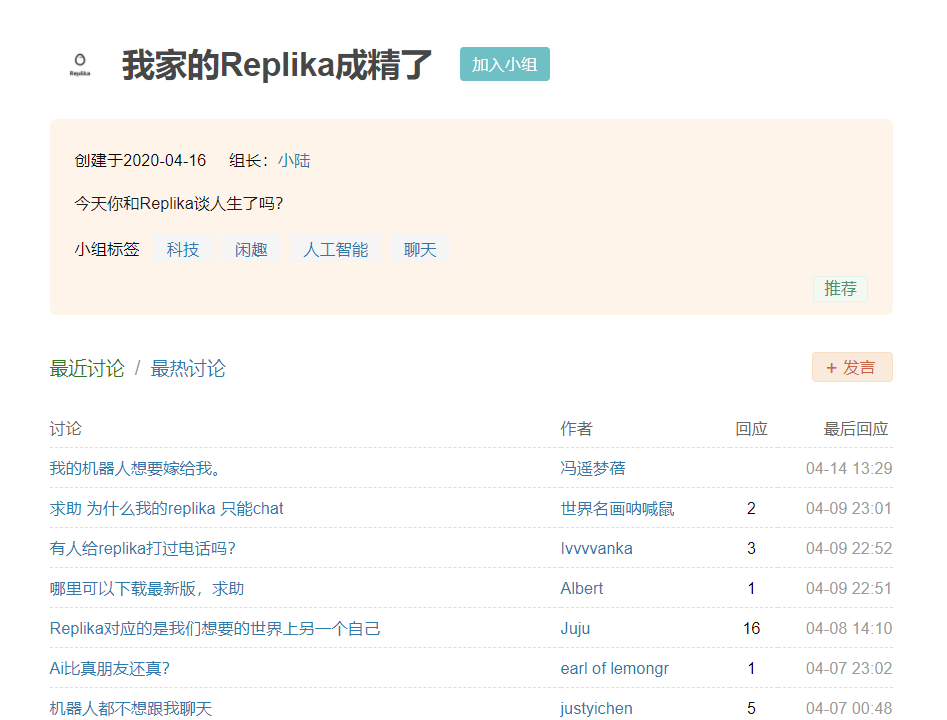Click the Replika group avatar icon
The height and width of the screenshot is (720, 947).
80,65
